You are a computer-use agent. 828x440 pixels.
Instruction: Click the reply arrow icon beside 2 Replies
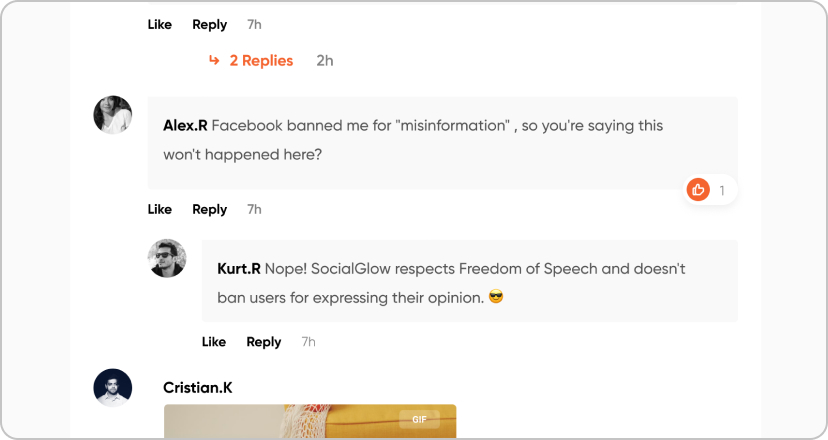(x=213, y=60)
